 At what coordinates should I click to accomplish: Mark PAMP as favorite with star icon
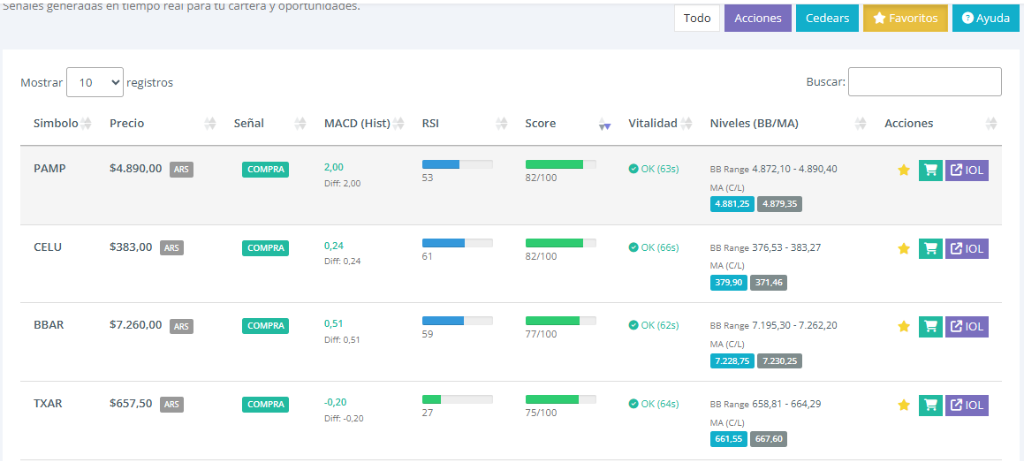(904, 170)
